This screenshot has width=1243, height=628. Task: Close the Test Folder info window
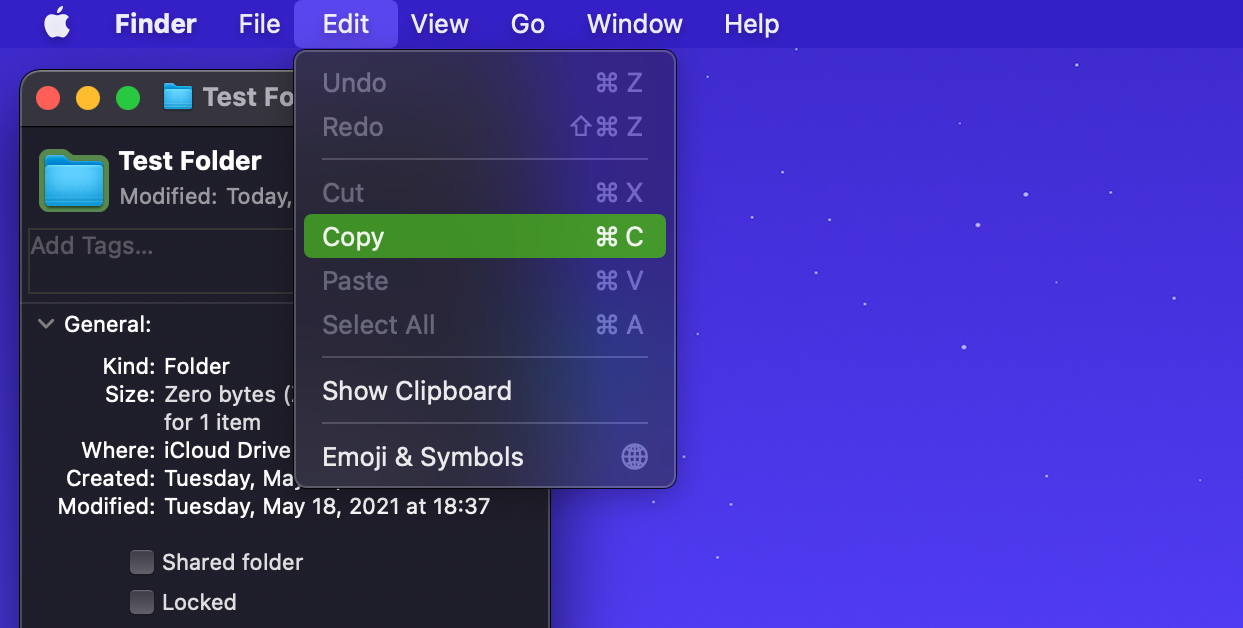click(x=48, y=98)
